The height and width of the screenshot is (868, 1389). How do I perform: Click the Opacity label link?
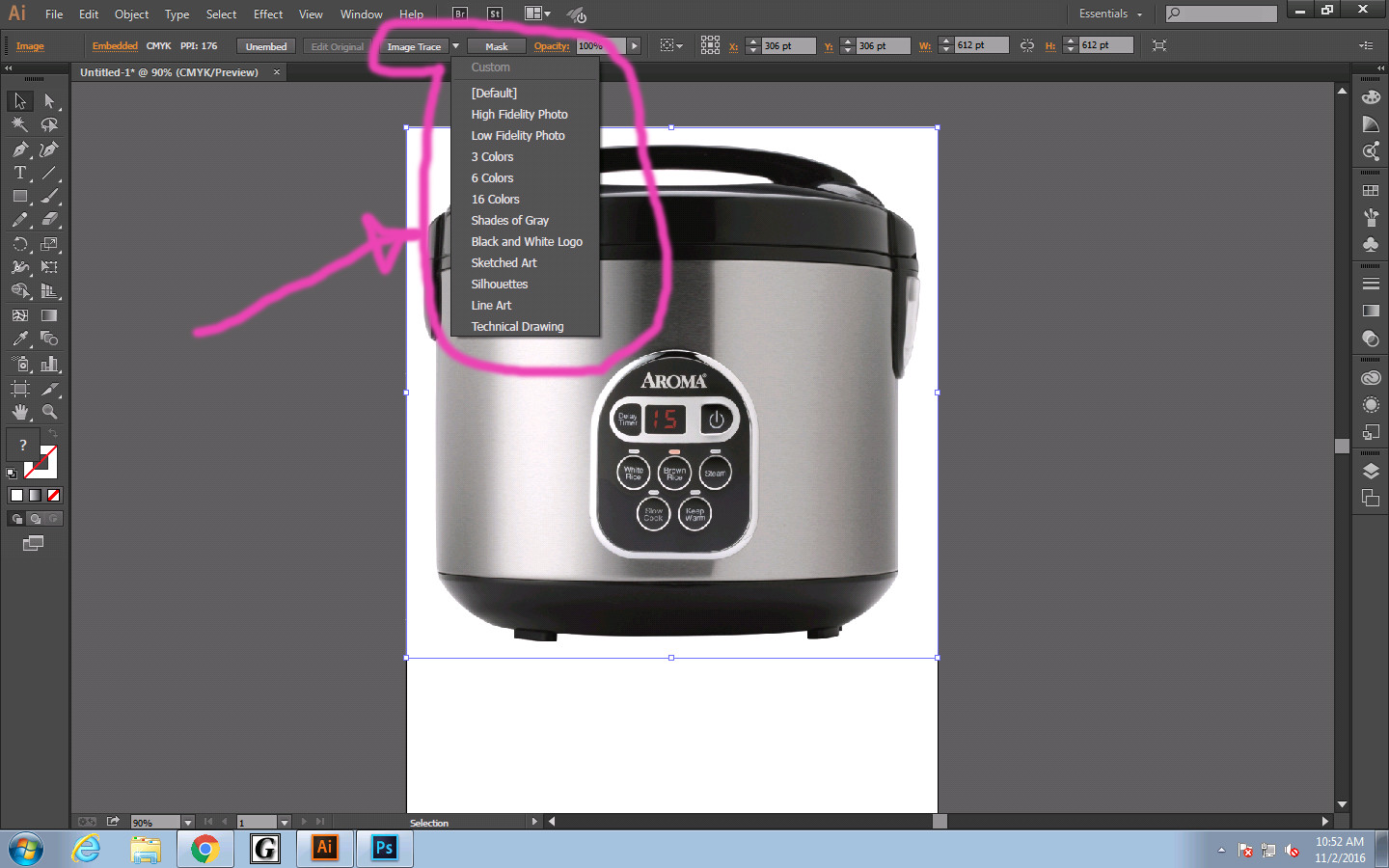click(x=552, y=45)
